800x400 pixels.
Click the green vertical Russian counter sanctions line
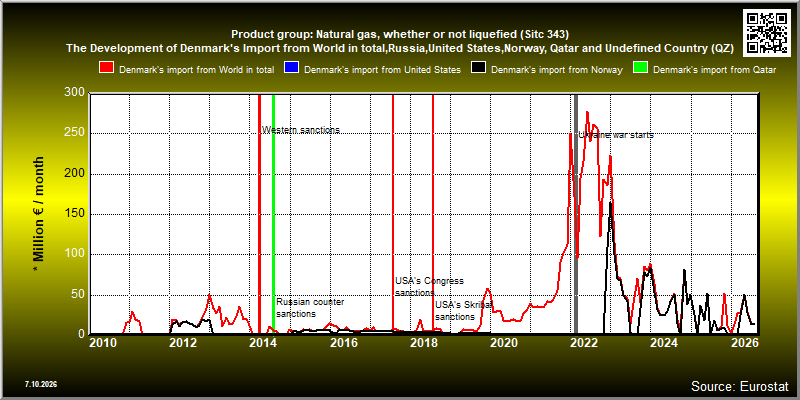pyautogui.click(x=273, y=214)
